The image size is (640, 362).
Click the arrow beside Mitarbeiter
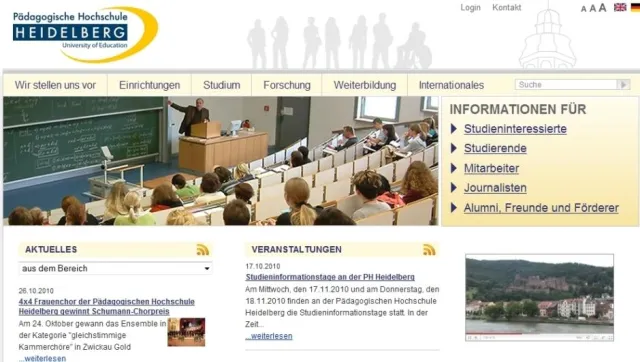click(453, 168)
